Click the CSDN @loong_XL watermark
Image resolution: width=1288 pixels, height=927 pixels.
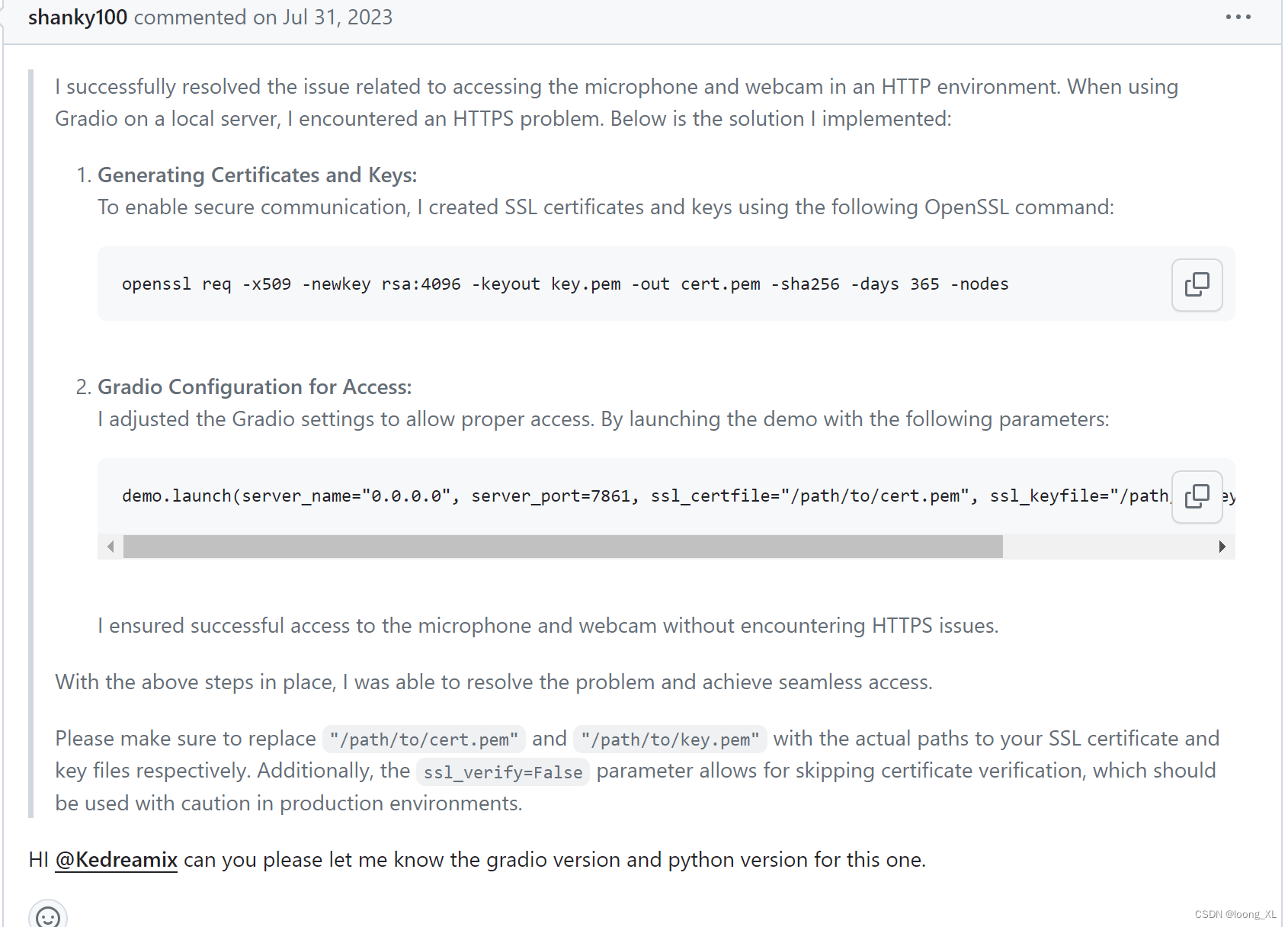coord(1235,914)
